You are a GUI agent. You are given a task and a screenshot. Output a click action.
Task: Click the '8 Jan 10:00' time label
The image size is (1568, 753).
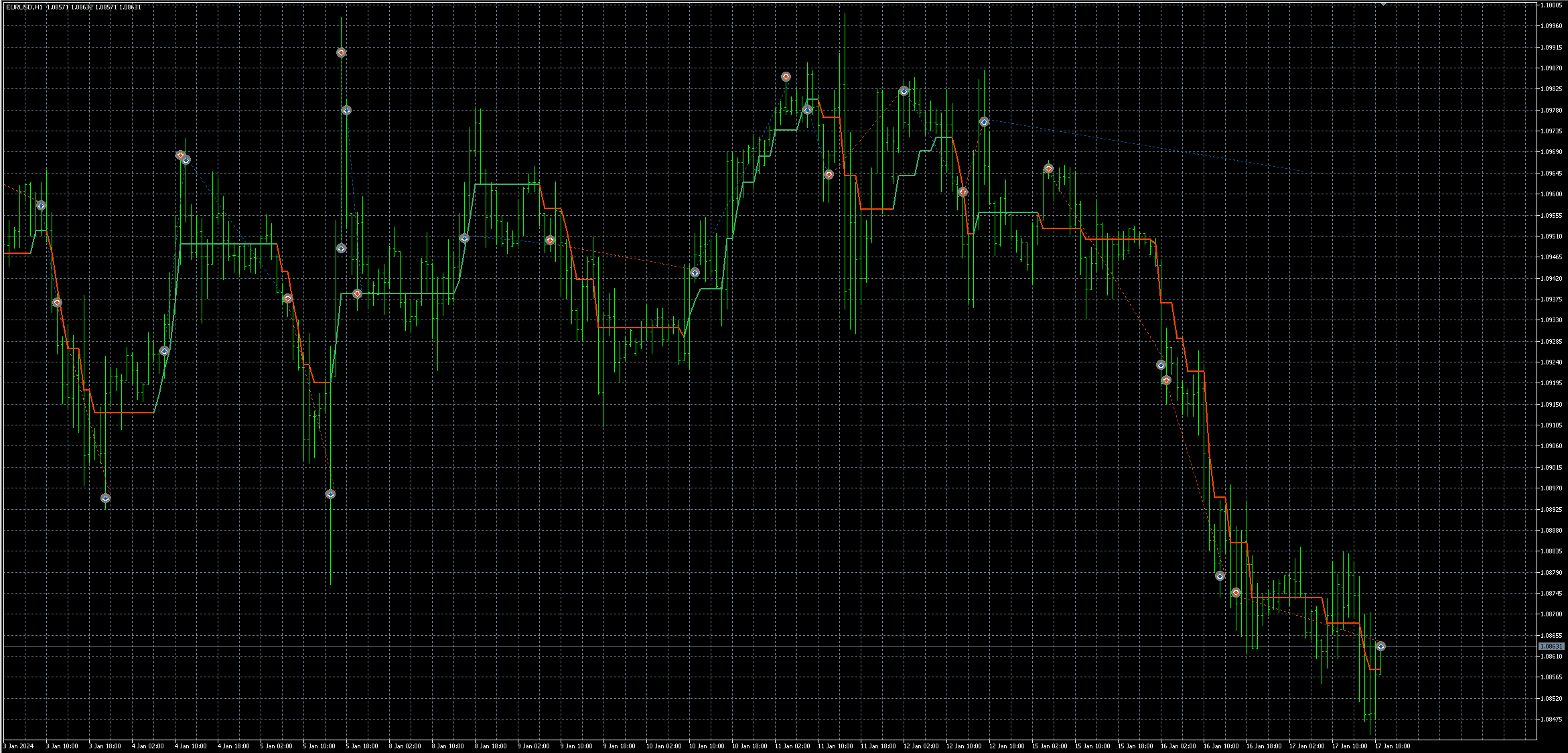coord(447,746)
